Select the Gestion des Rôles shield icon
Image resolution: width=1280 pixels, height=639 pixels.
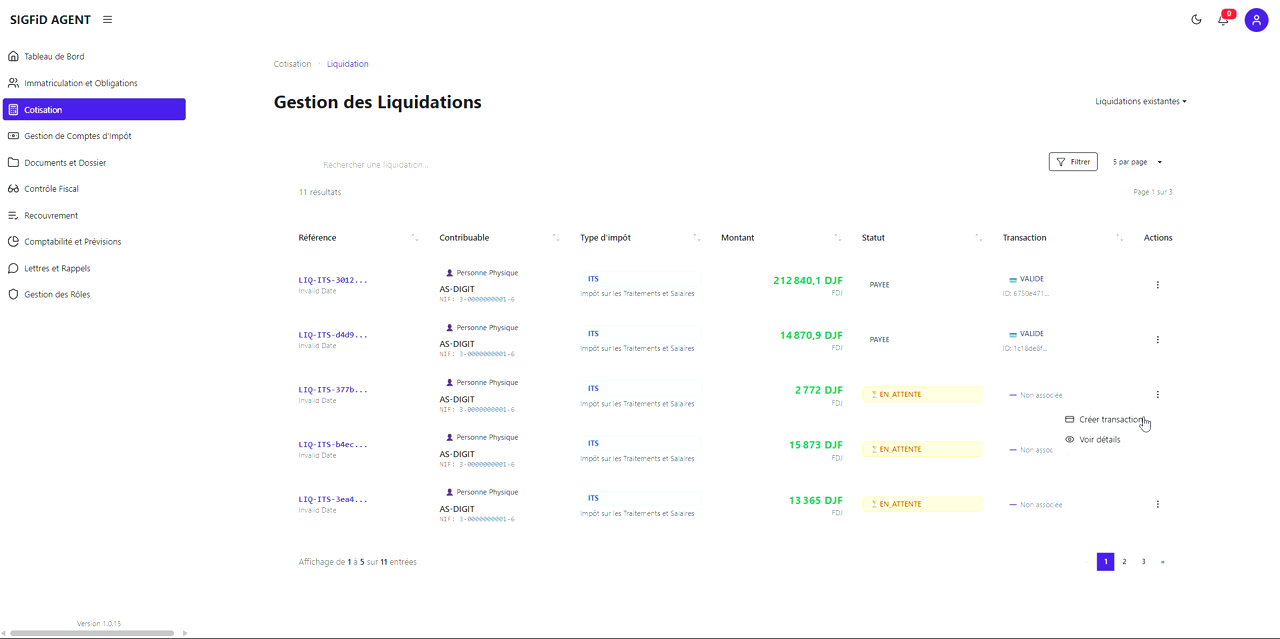(x=11, y=294)
